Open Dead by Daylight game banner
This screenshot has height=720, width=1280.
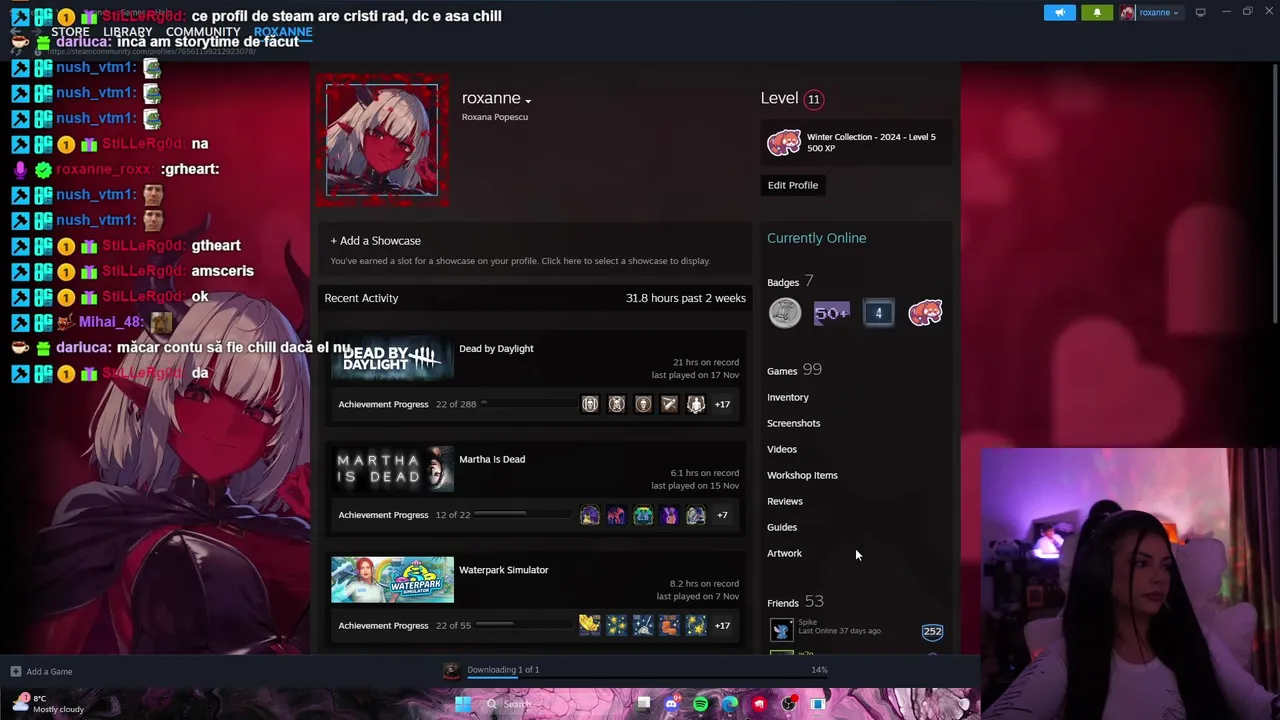[x=392, y=359]
